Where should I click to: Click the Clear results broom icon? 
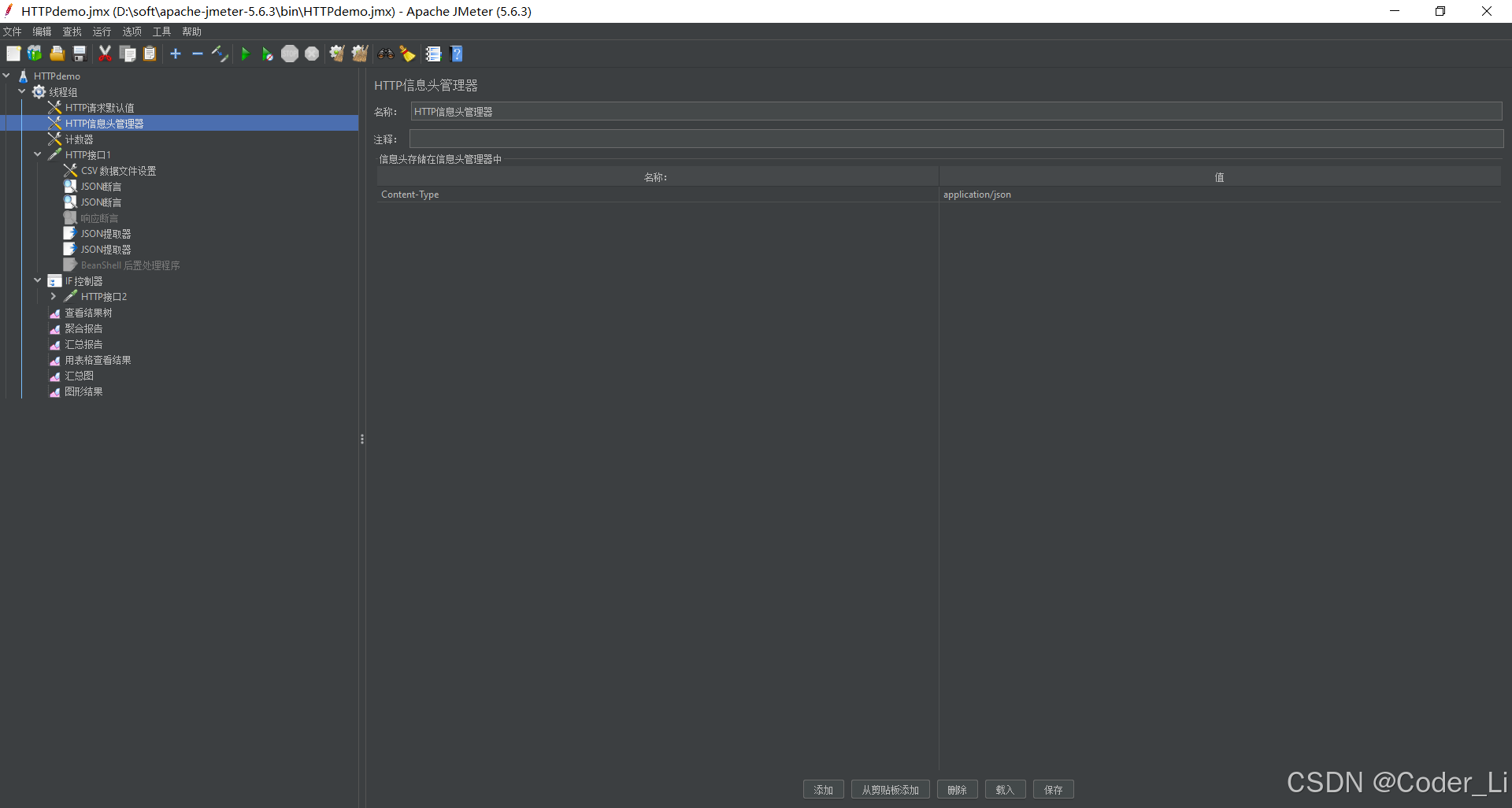[x=337, y=54]
